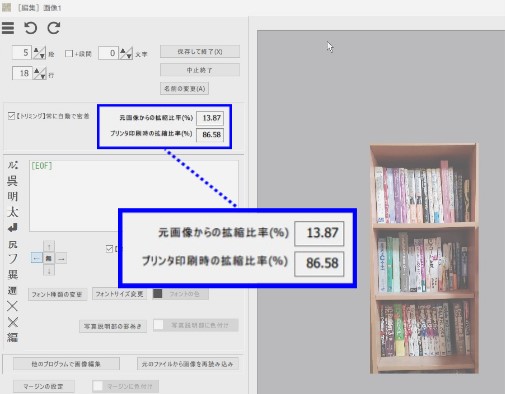Click the stepper beside the 18 行 field
The width and height of the screenshot is (505, 394).
point(39,73)
